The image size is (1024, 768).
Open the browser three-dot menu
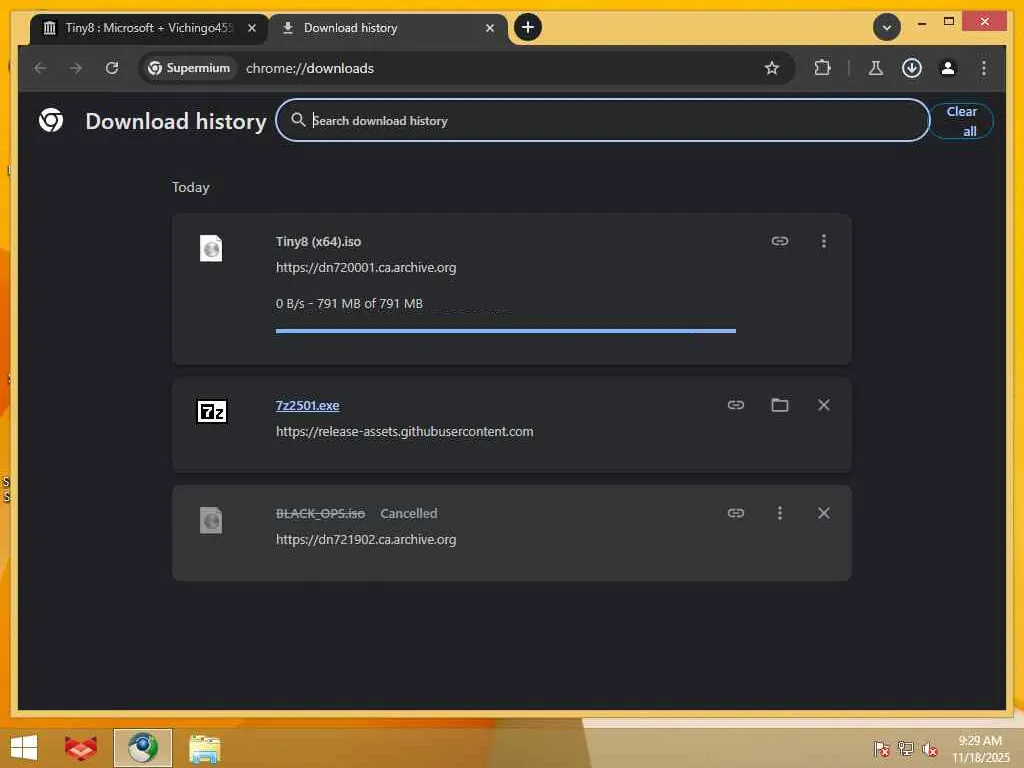point(984,68)
